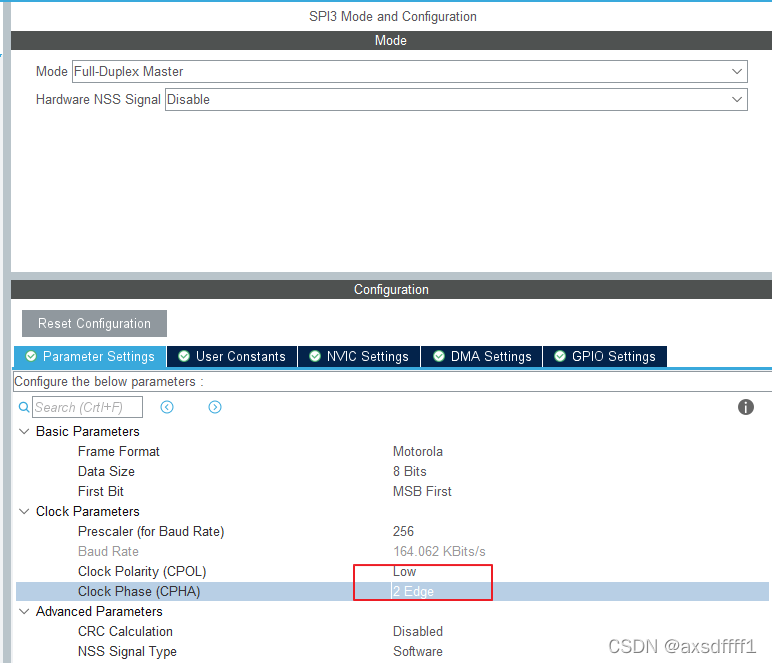772x663 pixels.
Task: Click the 164.062 KBits/s baud rate value
Action: pyautogui.click(x=439, y=551)
